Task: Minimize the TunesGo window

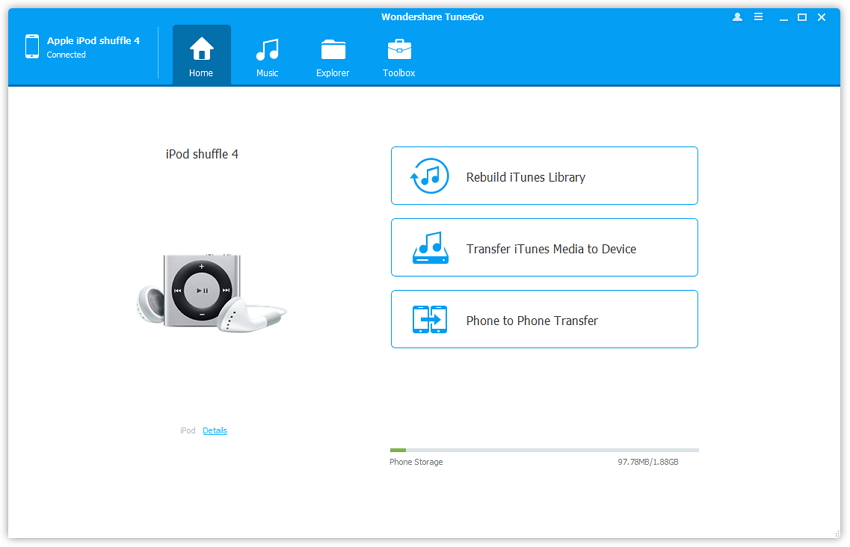Action: 782,17
